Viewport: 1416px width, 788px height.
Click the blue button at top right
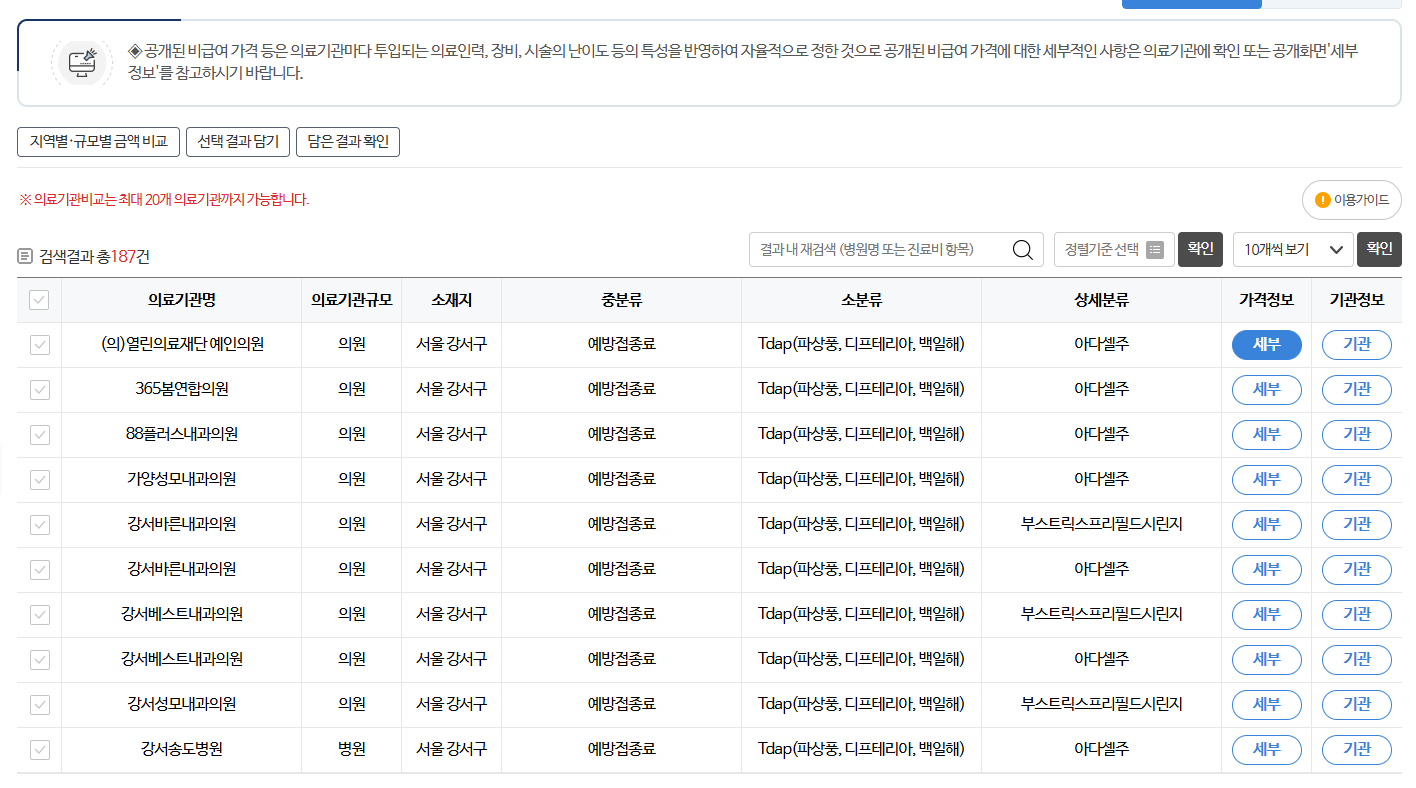click(x=1191, y=4)
